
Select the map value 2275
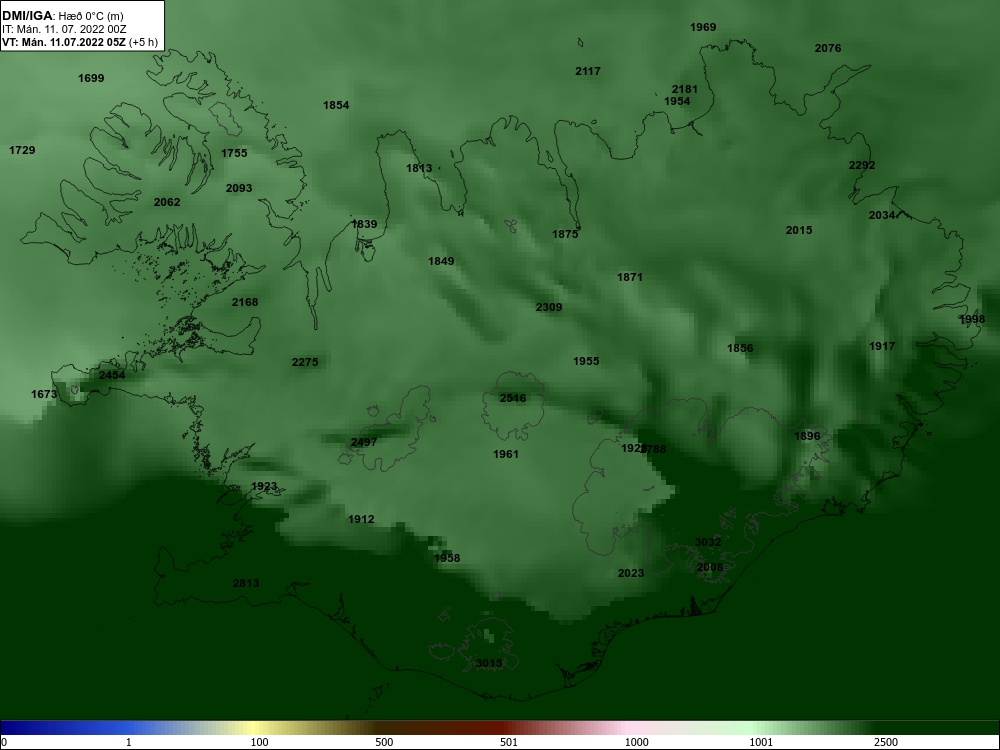point(305,362)
